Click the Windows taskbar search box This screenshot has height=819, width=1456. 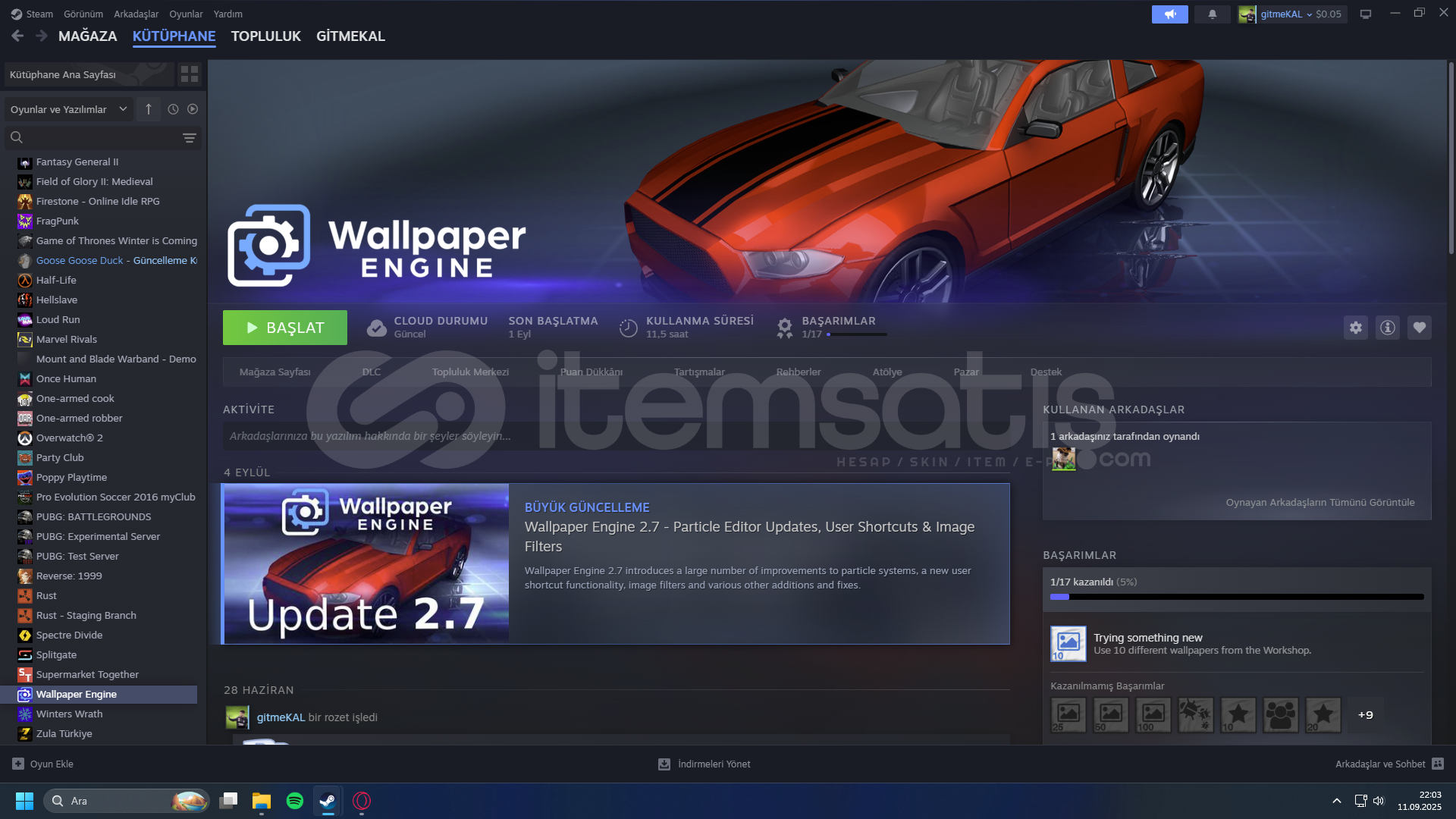127,801
